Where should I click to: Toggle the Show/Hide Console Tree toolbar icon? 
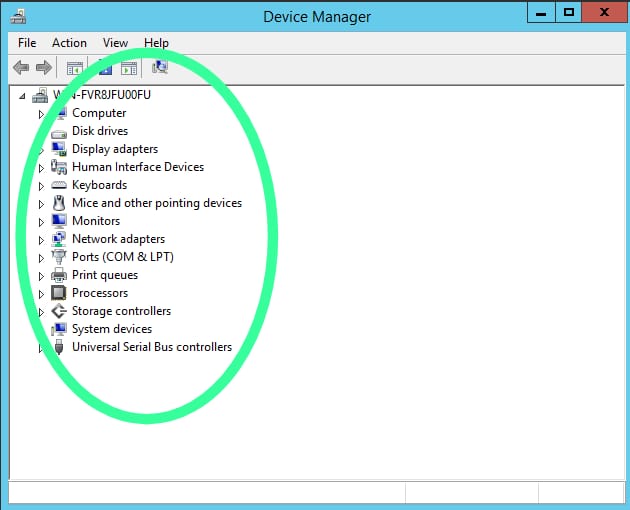74,68
